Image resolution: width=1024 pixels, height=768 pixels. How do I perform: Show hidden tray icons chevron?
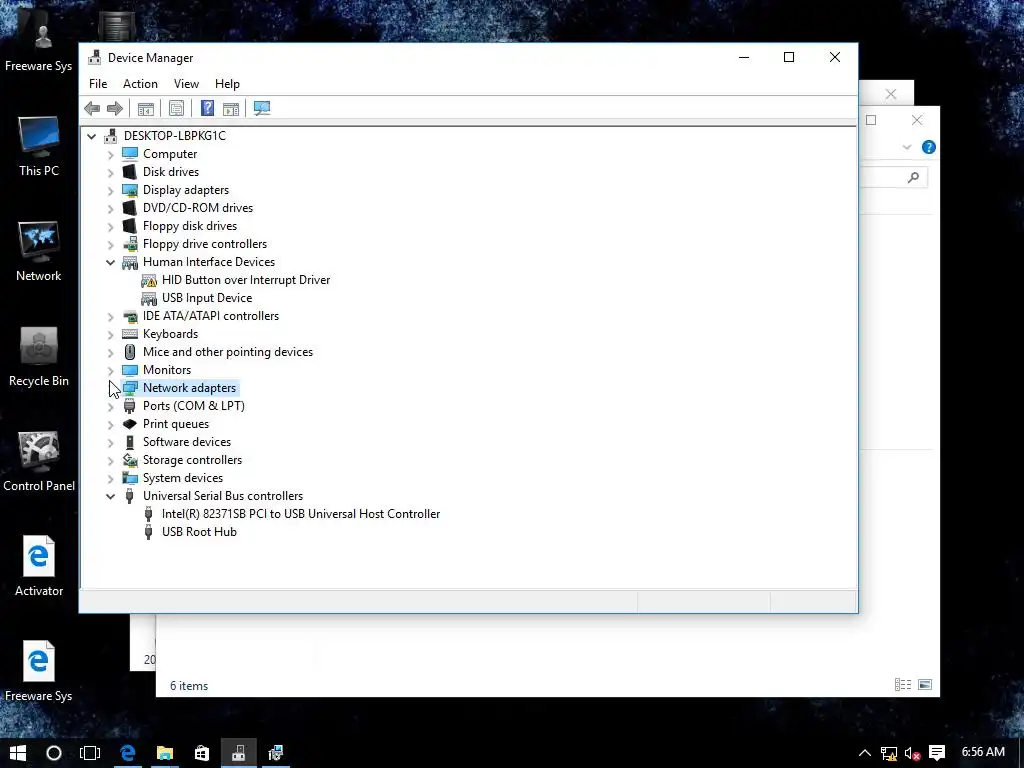pos(865,754)
